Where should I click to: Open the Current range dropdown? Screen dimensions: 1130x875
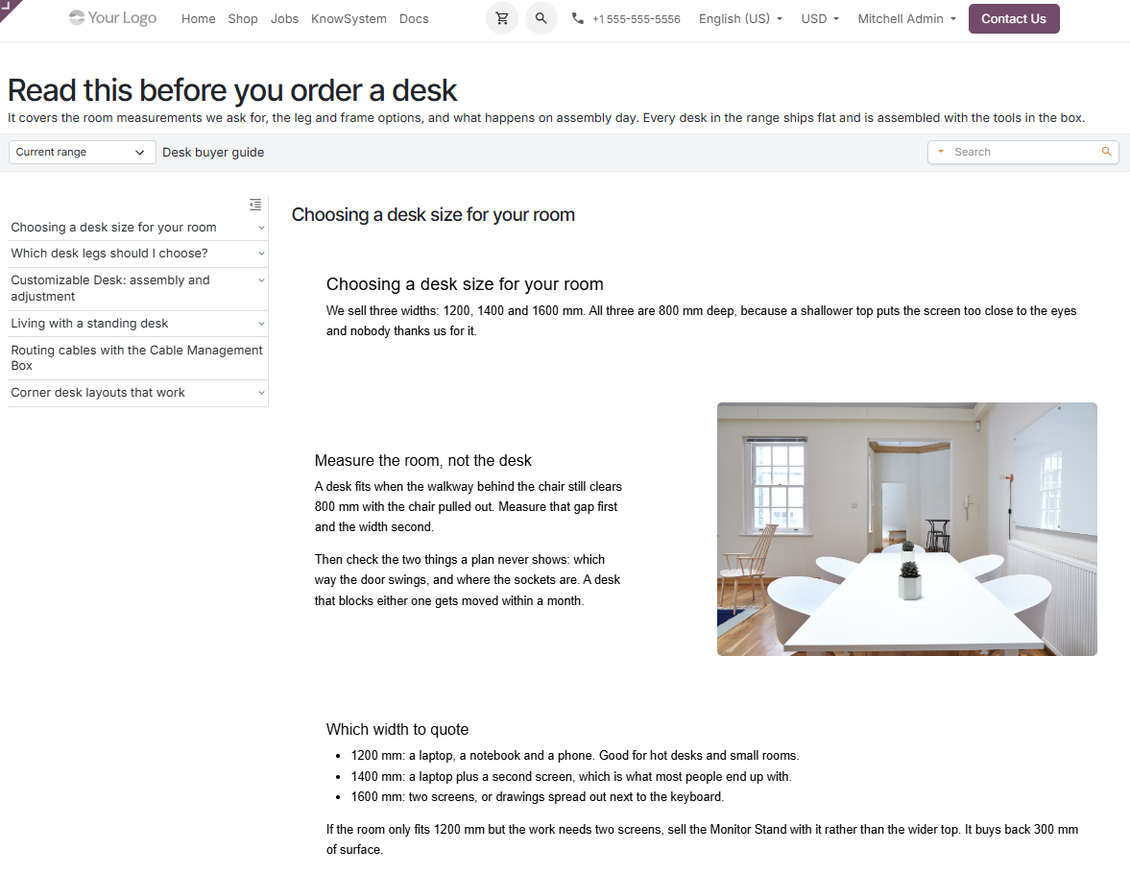coord(81,152)
